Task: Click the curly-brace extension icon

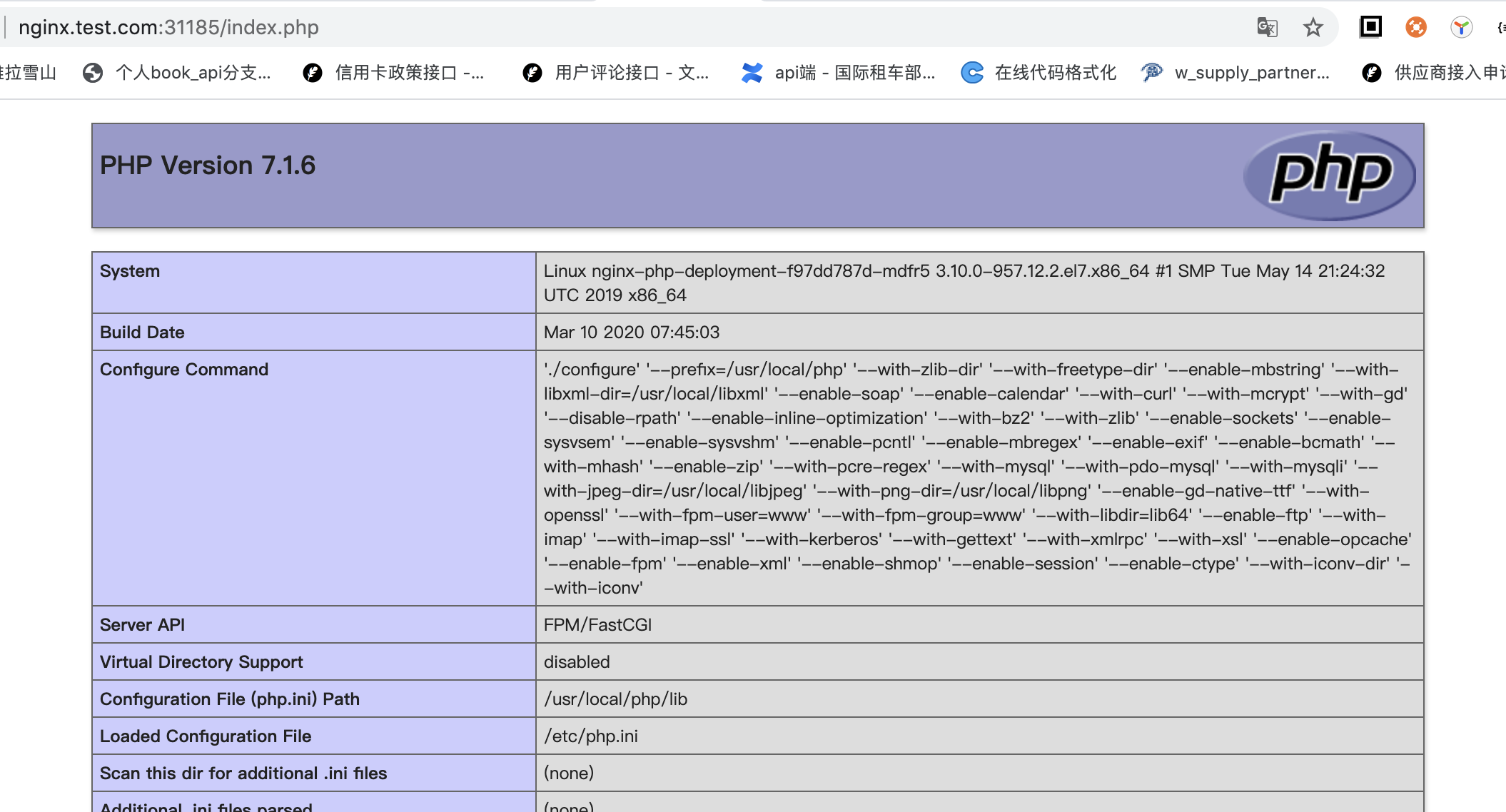Action: pyautogui.click(x=1500, y=27)
